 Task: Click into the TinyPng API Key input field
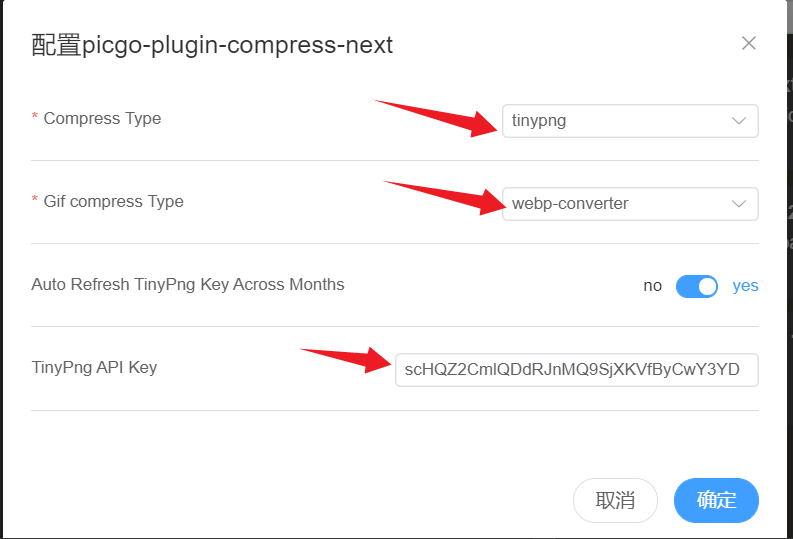(x=576, y=369)
